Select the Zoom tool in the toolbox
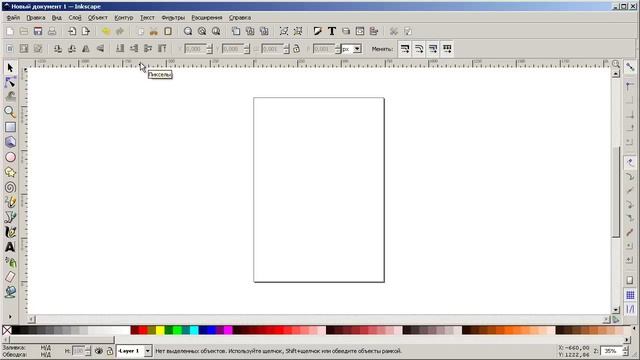640x360 pixels. click(10, 112)
